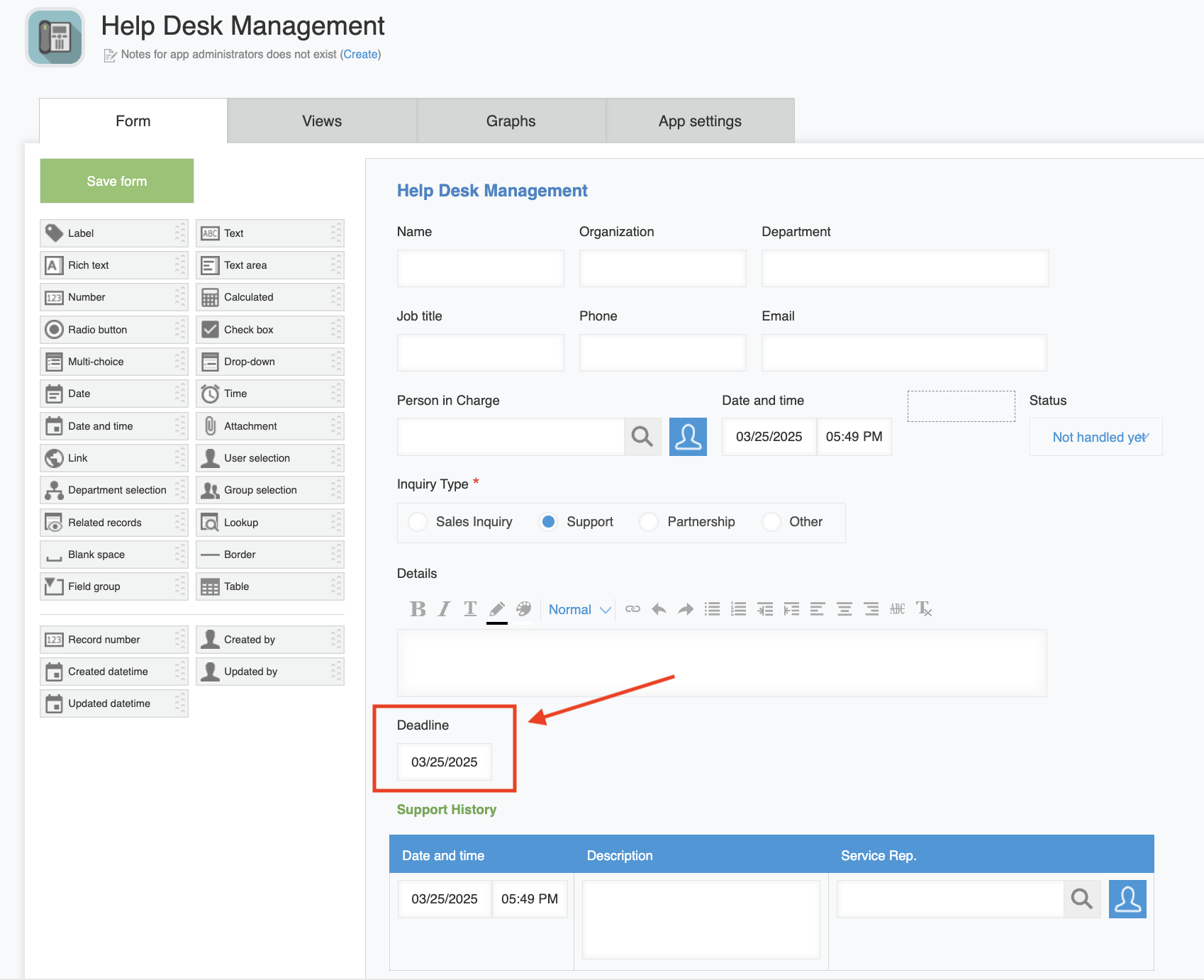This screenshot has height=980, width=1204.
Task: Expand the Normal font size dropdown
Action: tap(579, 610)
